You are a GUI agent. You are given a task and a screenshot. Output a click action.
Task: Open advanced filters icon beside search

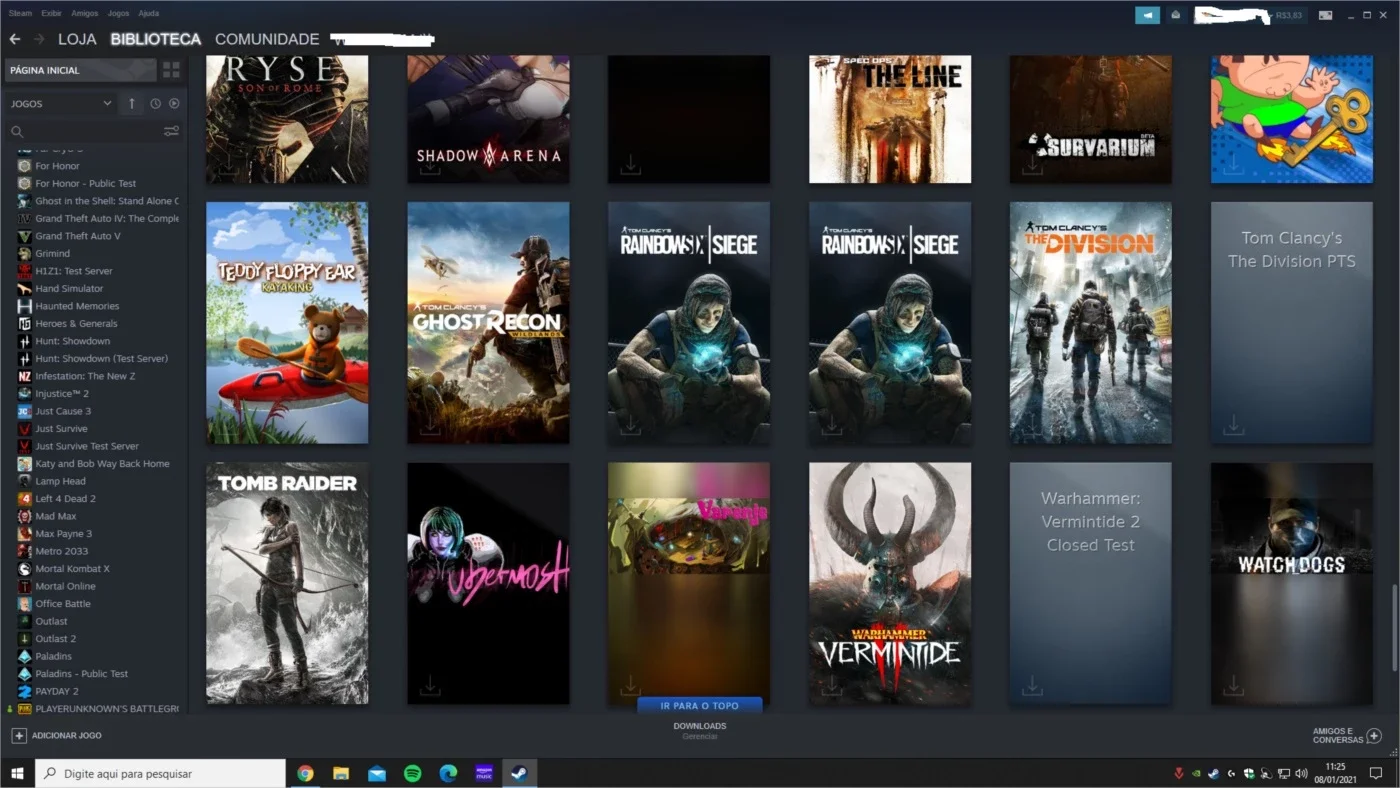(x=171, y=131)
